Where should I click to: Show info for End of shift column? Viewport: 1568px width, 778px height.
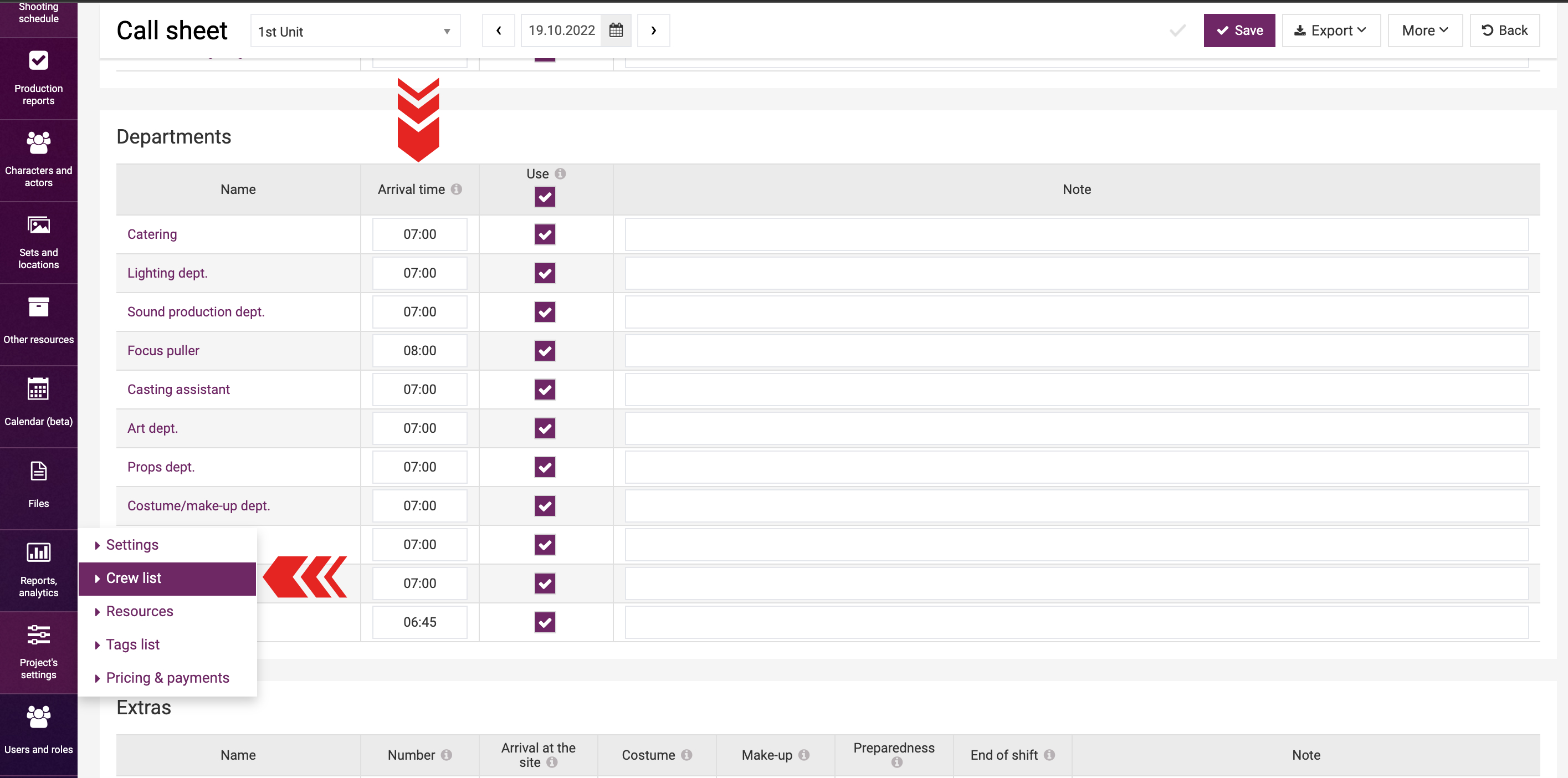[1049, 755]
